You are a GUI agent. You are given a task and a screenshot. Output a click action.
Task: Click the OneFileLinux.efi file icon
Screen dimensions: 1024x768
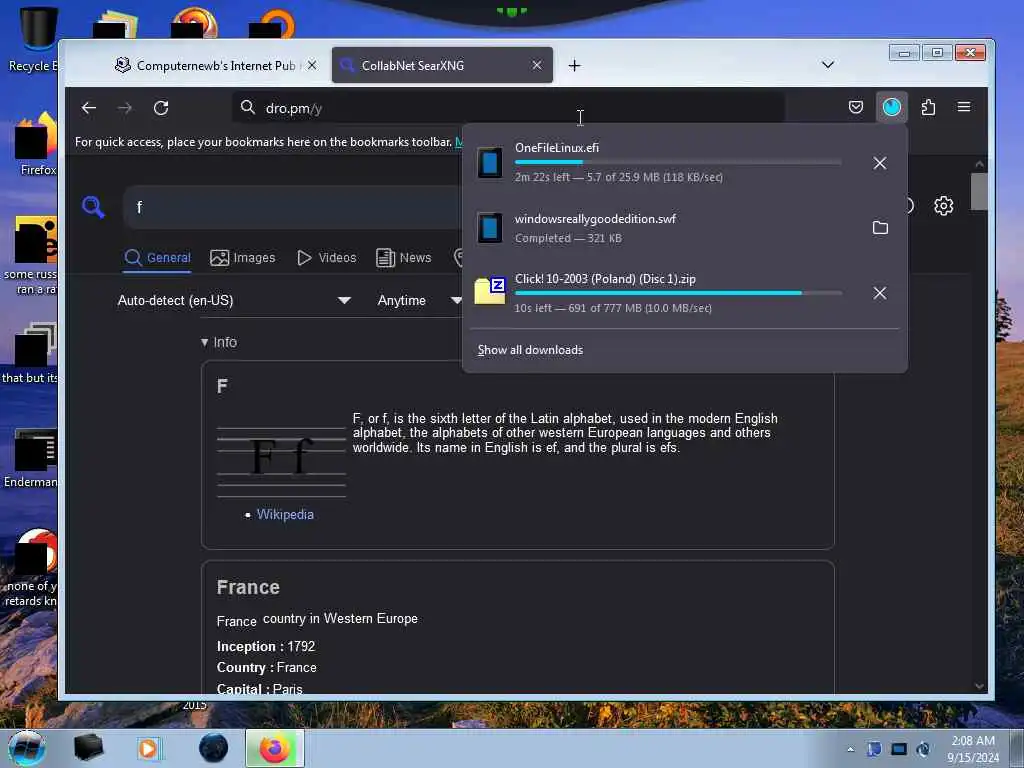490,163
